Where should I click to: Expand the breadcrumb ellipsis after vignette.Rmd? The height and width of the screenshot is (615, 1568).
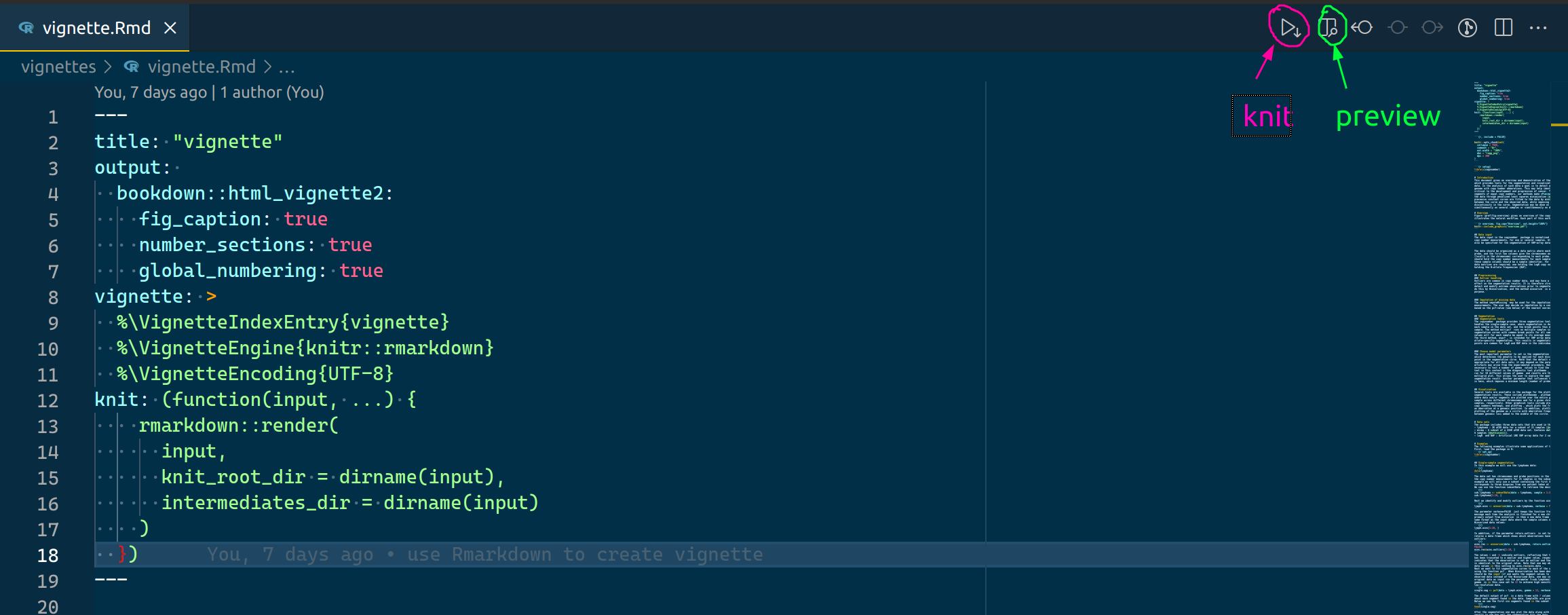[287, 67]
